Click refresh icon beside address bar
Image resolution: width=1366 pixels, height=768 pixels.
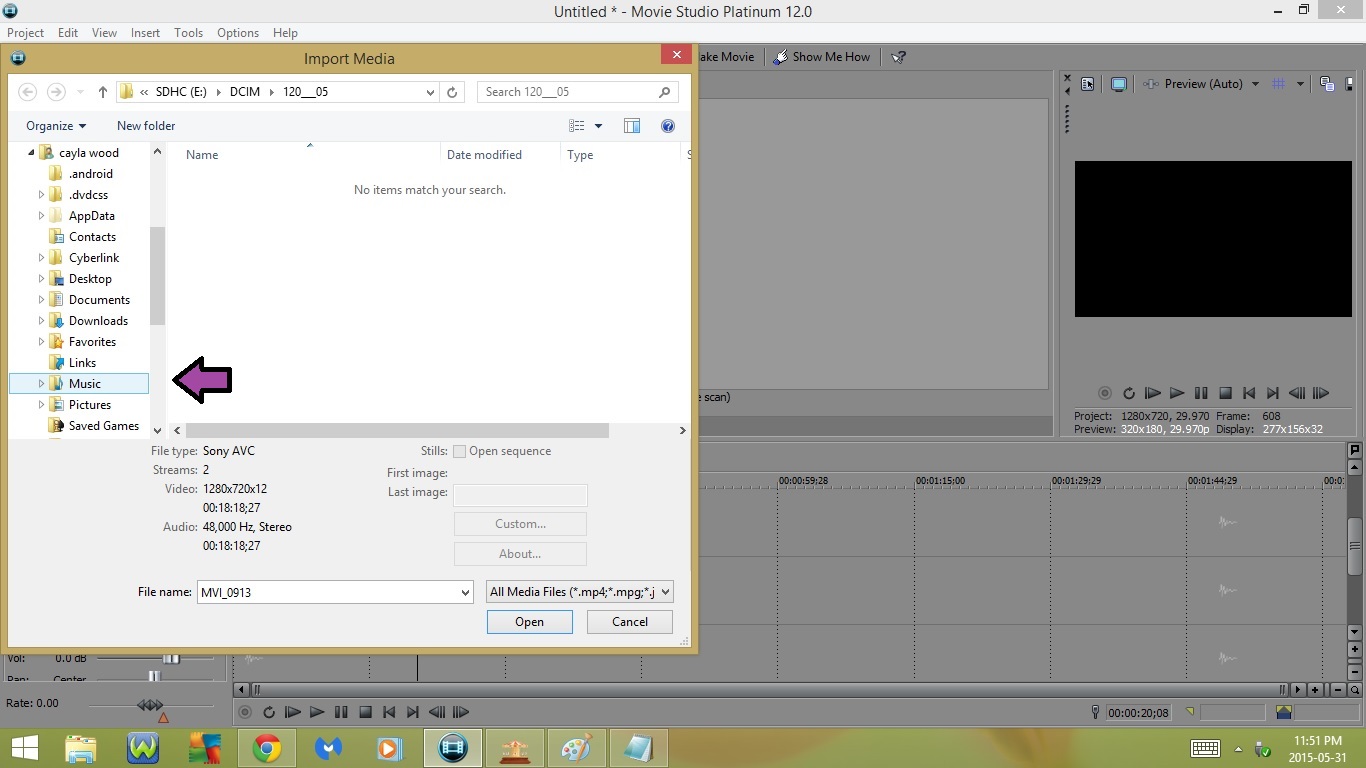pyautogui.click(x=452, y=92)
